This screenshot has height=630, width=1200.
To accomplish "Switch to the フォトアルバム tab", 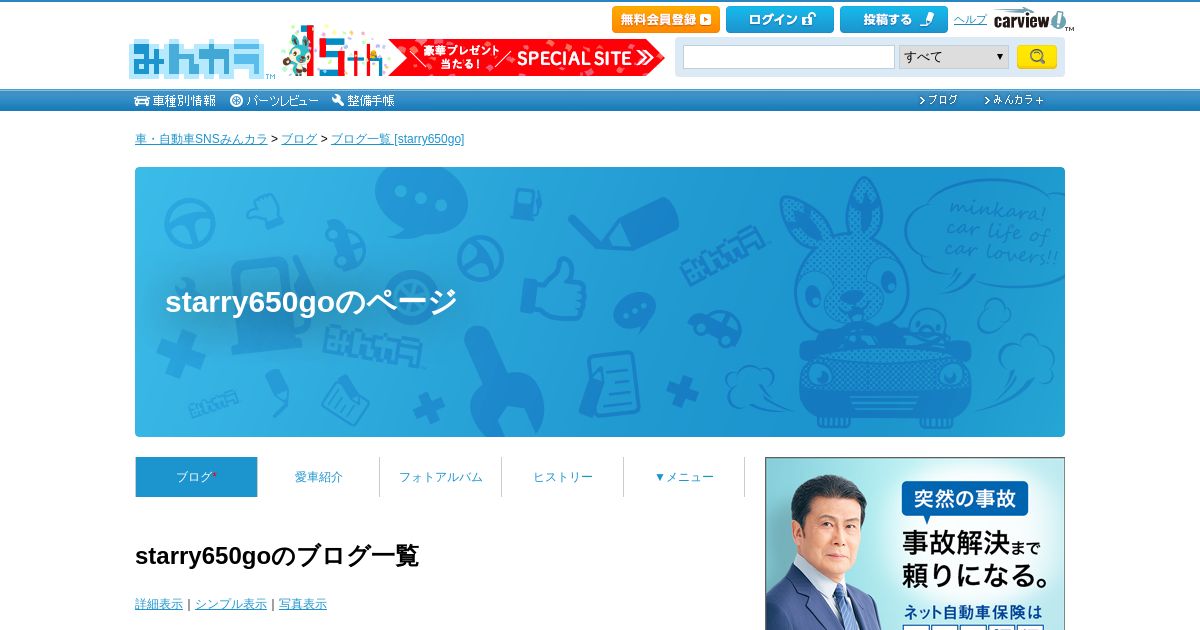I will pyautogui.click(x=441, y=477).
